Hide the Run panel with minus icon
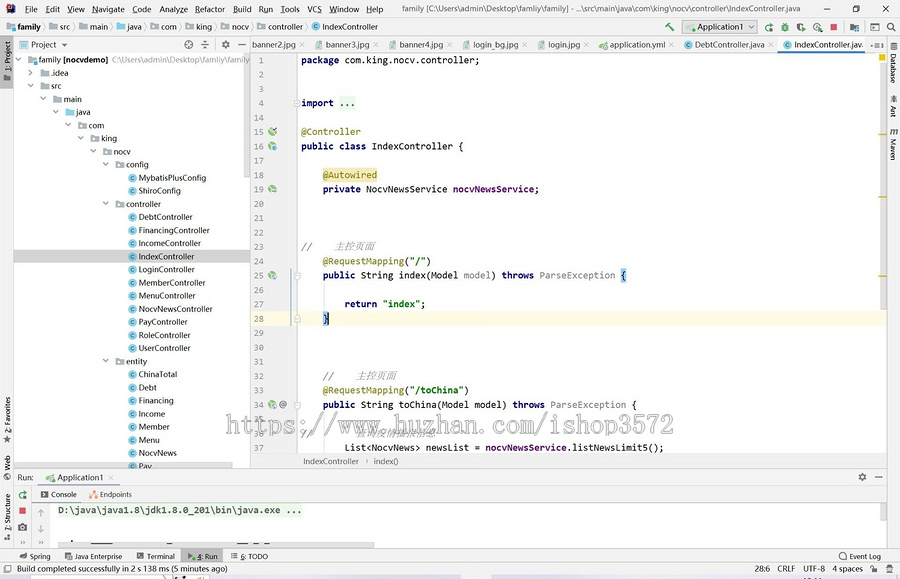 (x=879, y=477)
